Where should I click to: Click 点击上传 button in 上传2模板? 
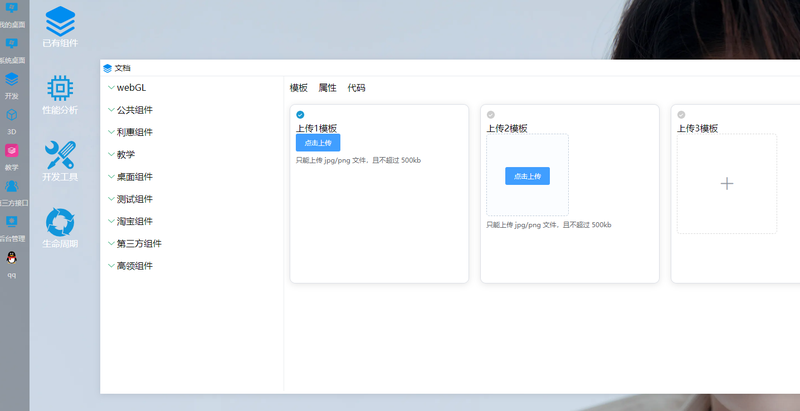coord(528,176)
